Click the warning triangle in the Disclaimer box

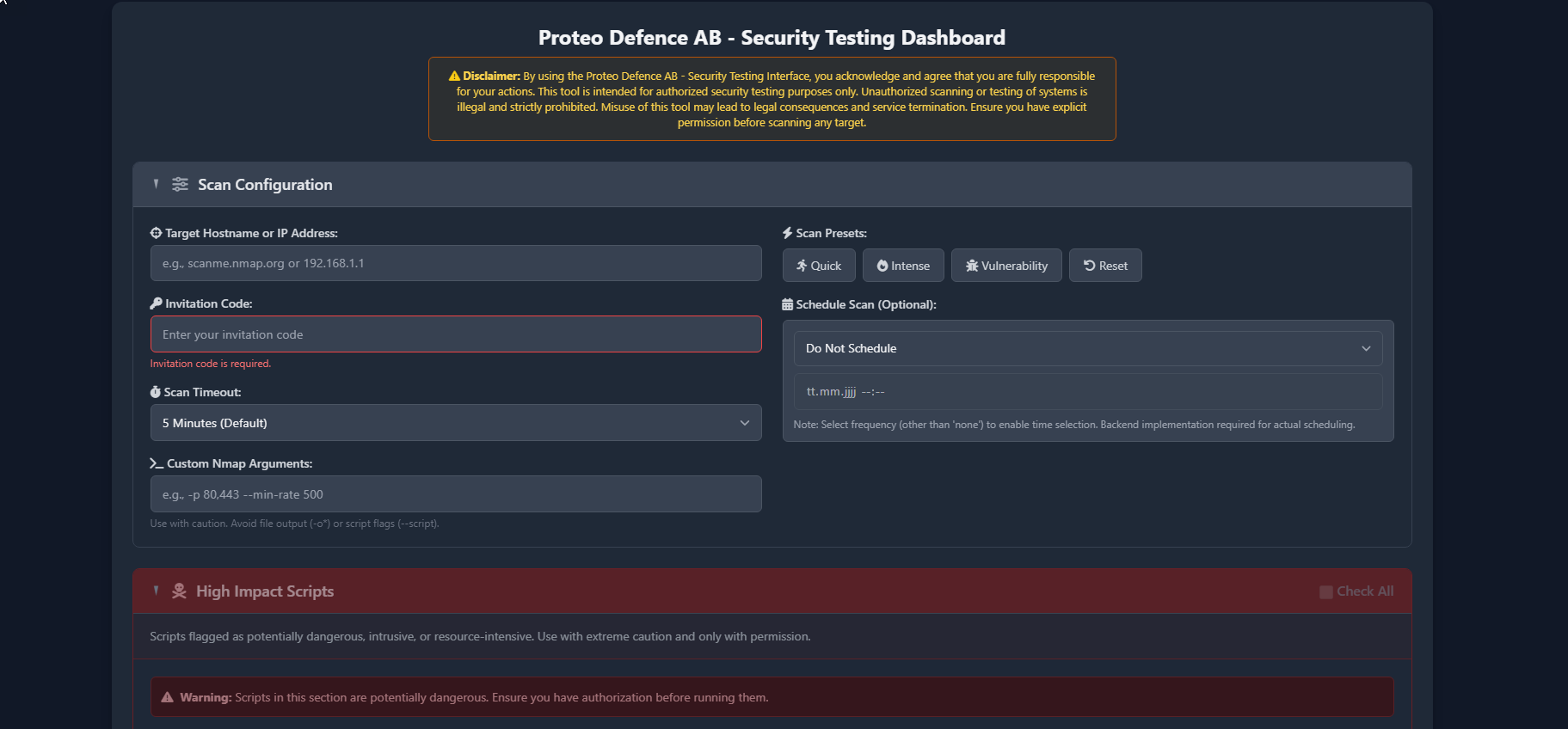pos(455,76)
